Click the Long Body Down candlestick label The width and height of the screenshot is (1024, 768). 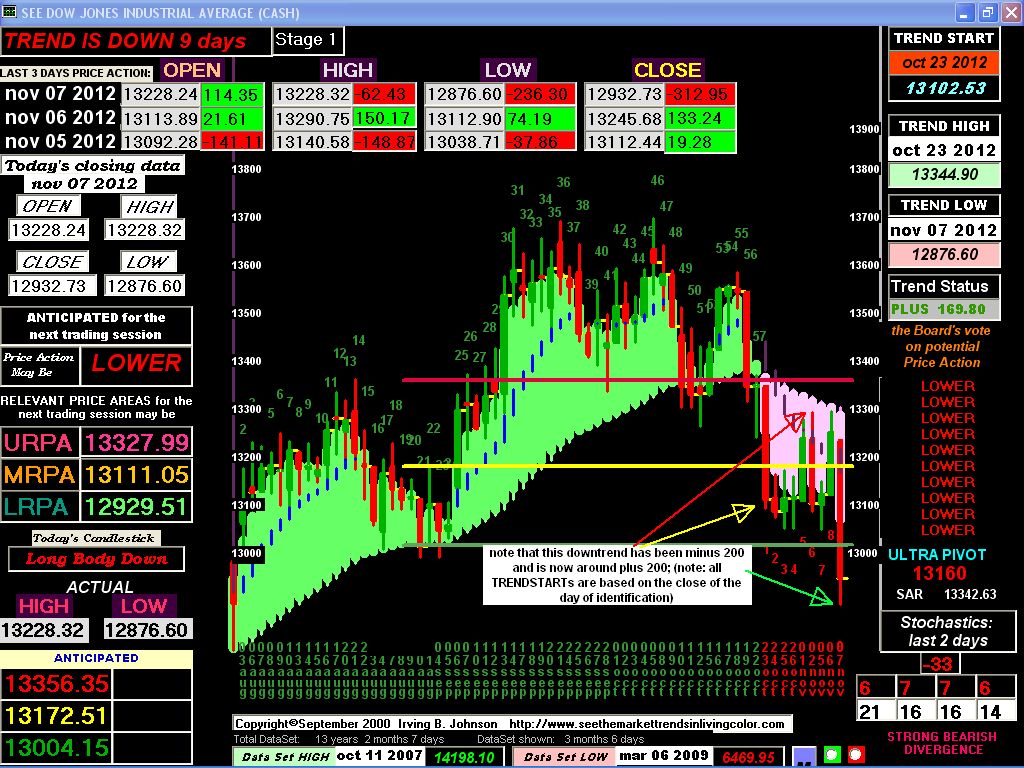tap(97, 559)
